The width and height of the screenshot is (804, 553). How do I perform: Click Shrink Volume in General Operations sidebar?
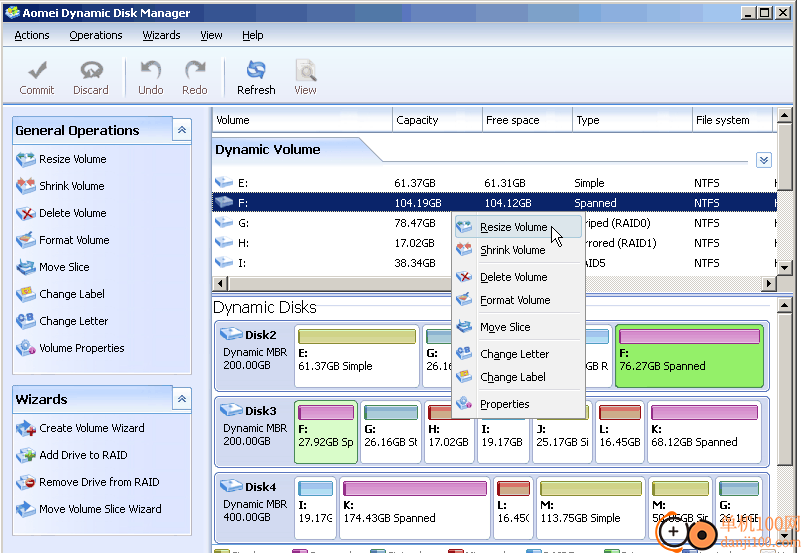click(61, 186)
